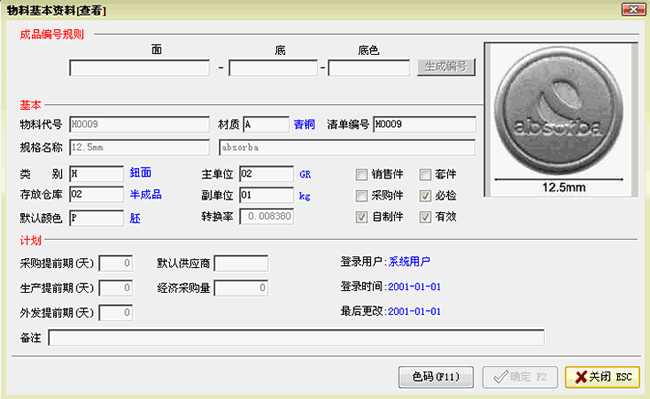Click the 基本 section heading

click(31, 105)
